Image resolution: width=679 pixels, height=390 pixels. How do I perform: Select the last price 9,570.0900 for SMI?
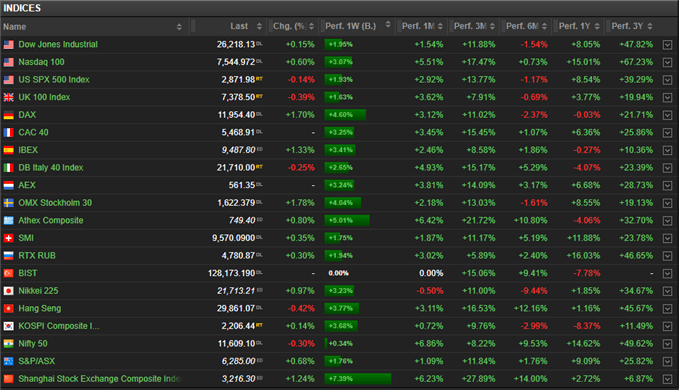tap(233, 238)
